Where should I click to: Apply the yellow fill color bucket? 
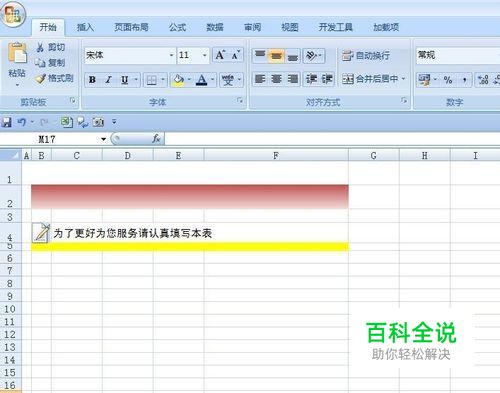click(x=178, y=80)
